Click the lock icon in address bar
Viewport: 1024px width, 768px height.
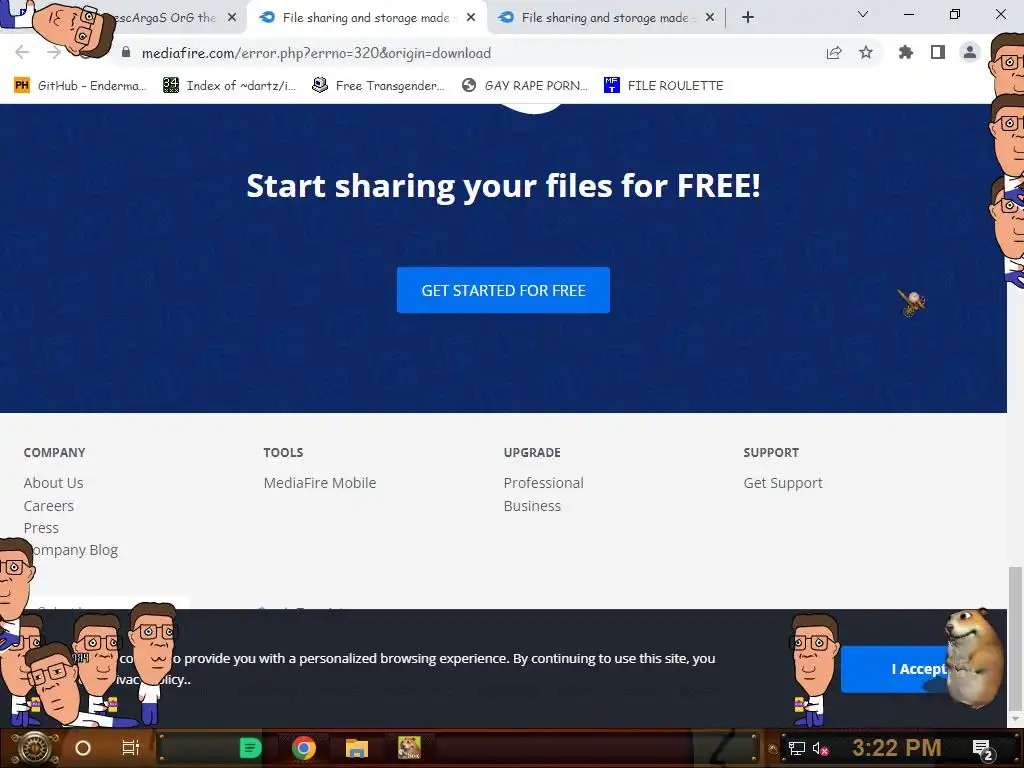pyautogui.click(x=126, y=52)
